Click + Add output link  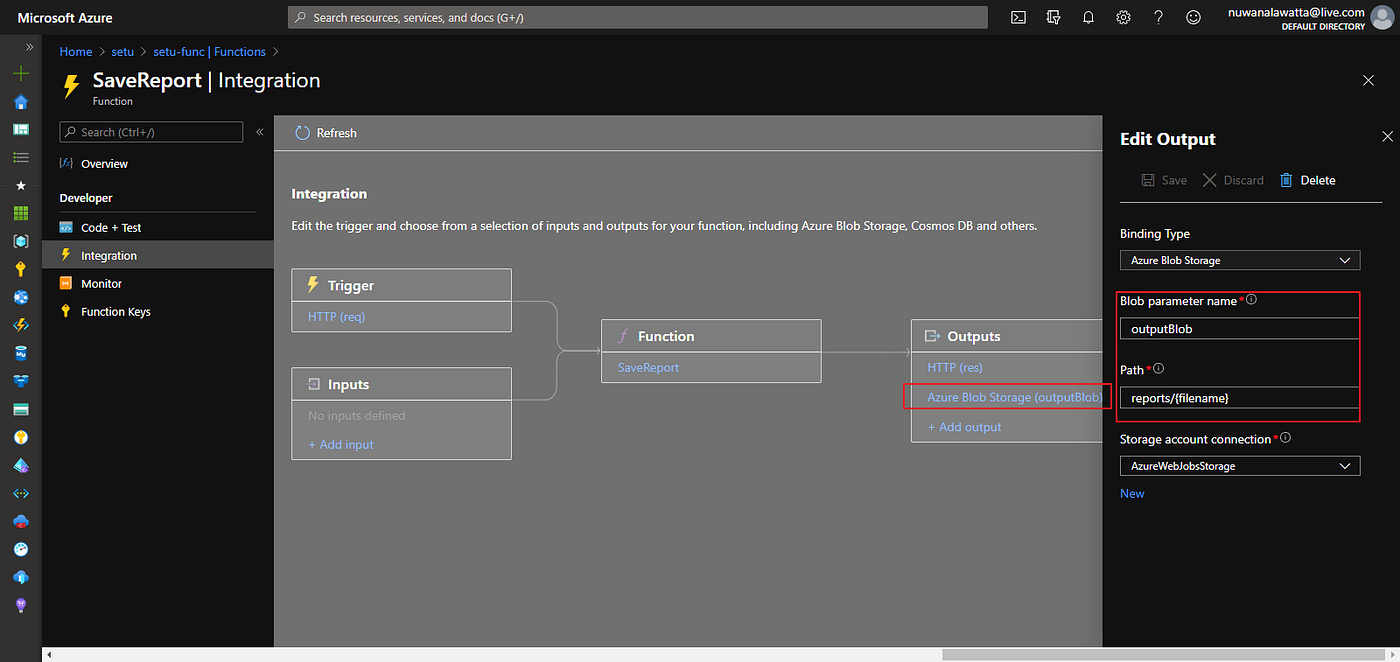click(965, 427)
